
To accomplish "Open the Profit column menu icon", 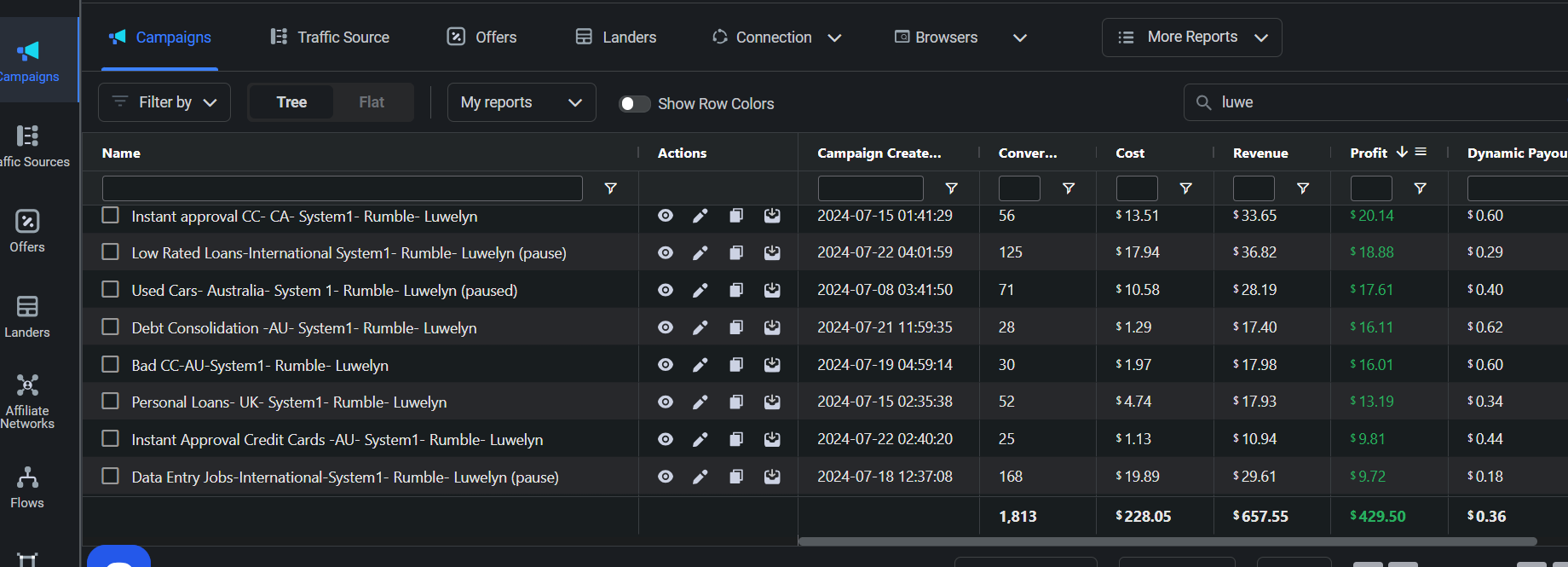I will pos(1421,152).
